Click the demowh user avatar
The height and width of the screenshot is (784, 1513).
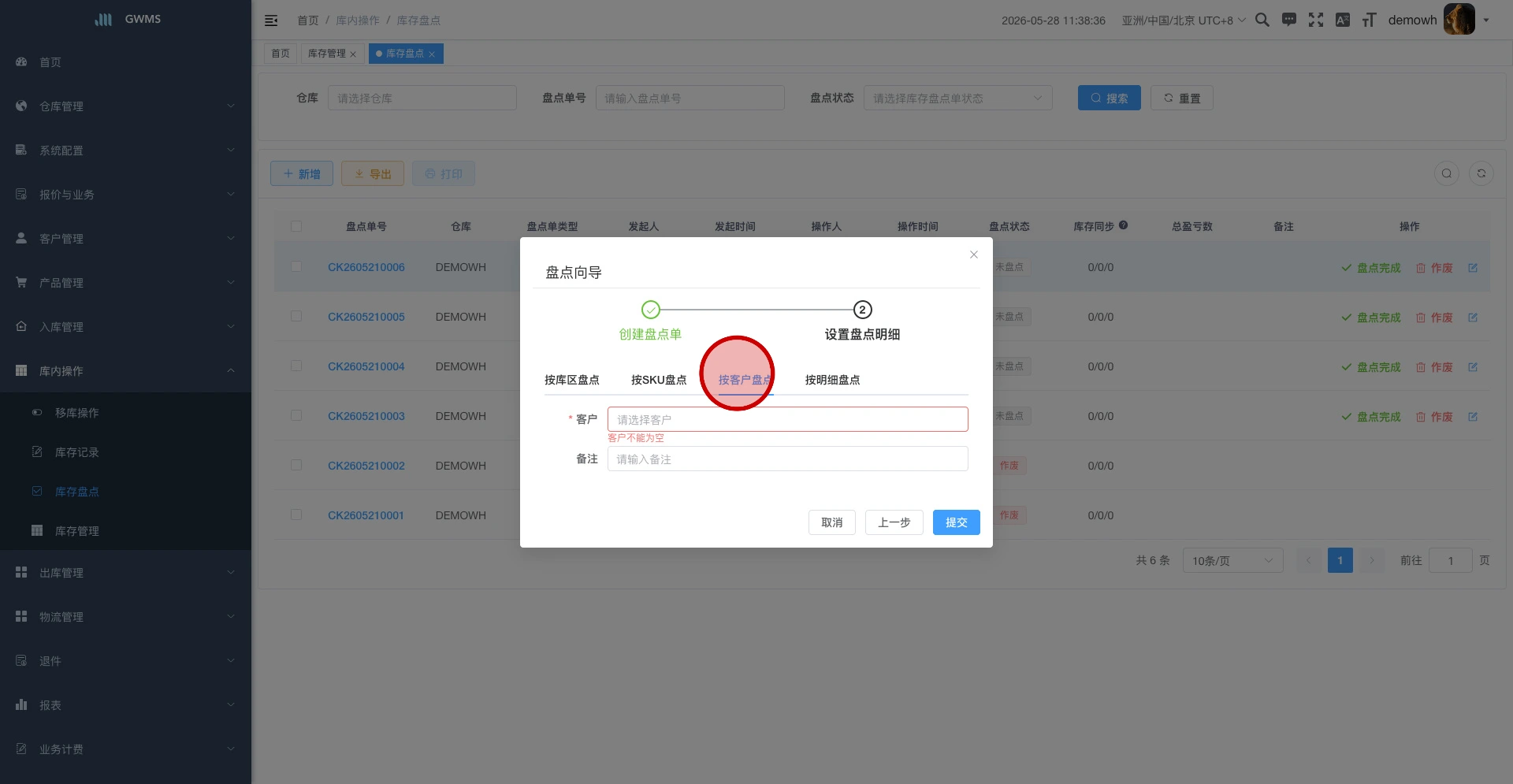click(x=1459, y=20)
